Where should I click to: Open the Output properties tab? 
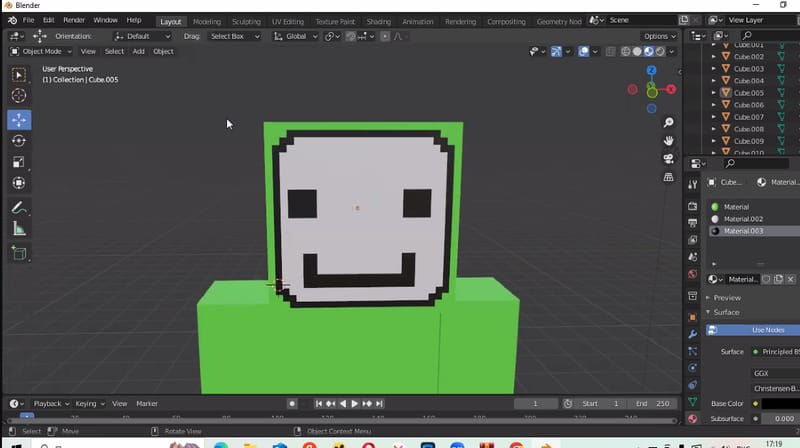point(692,223)
